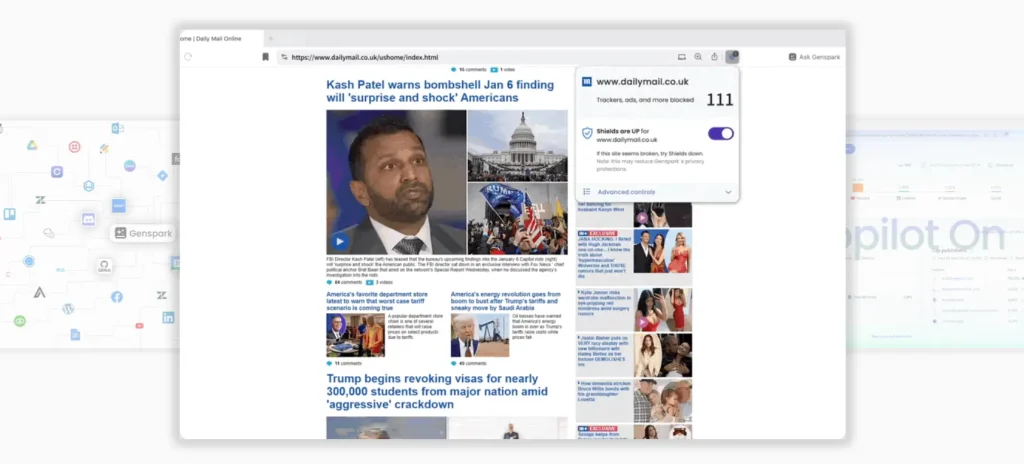Click the Advanced controls list icon
Screen dimensions: 1024x464
pyautogui.click(x=586, y=192)
